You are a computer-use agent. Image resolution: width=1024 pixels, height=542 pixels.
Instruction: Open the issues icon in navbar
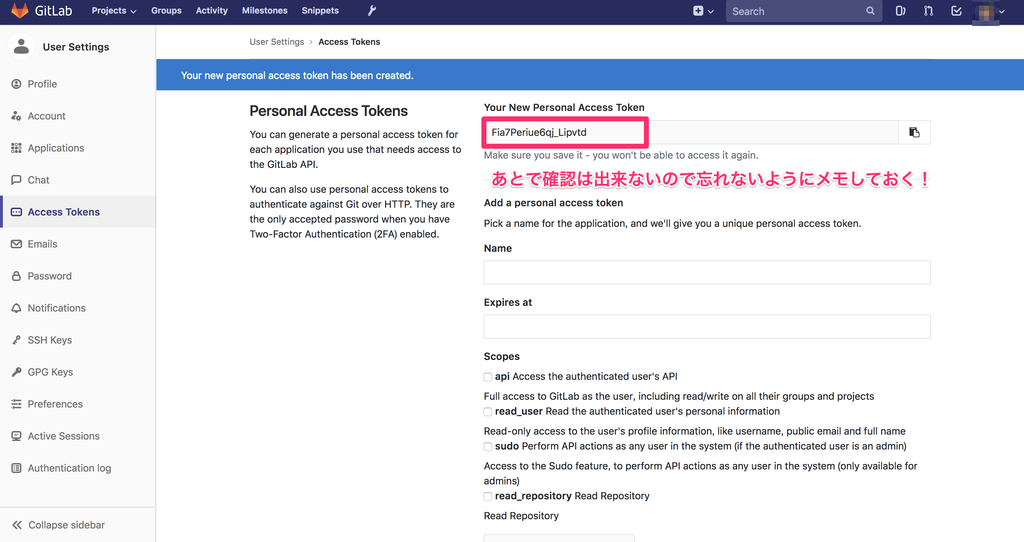pyautogui.click(x=901, y=11)
